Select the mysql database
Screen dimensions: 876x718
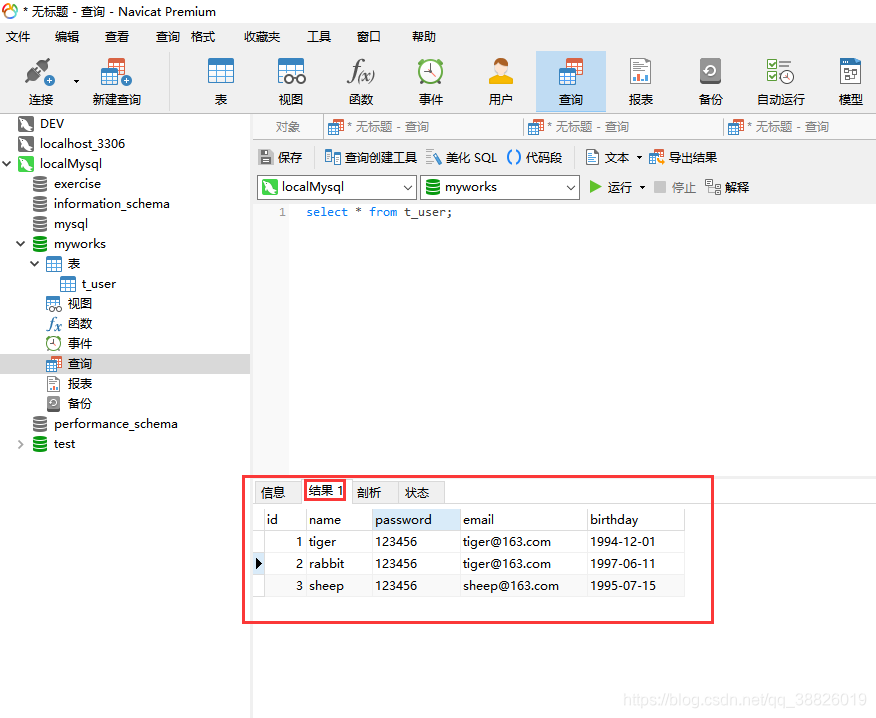[70, 224]
